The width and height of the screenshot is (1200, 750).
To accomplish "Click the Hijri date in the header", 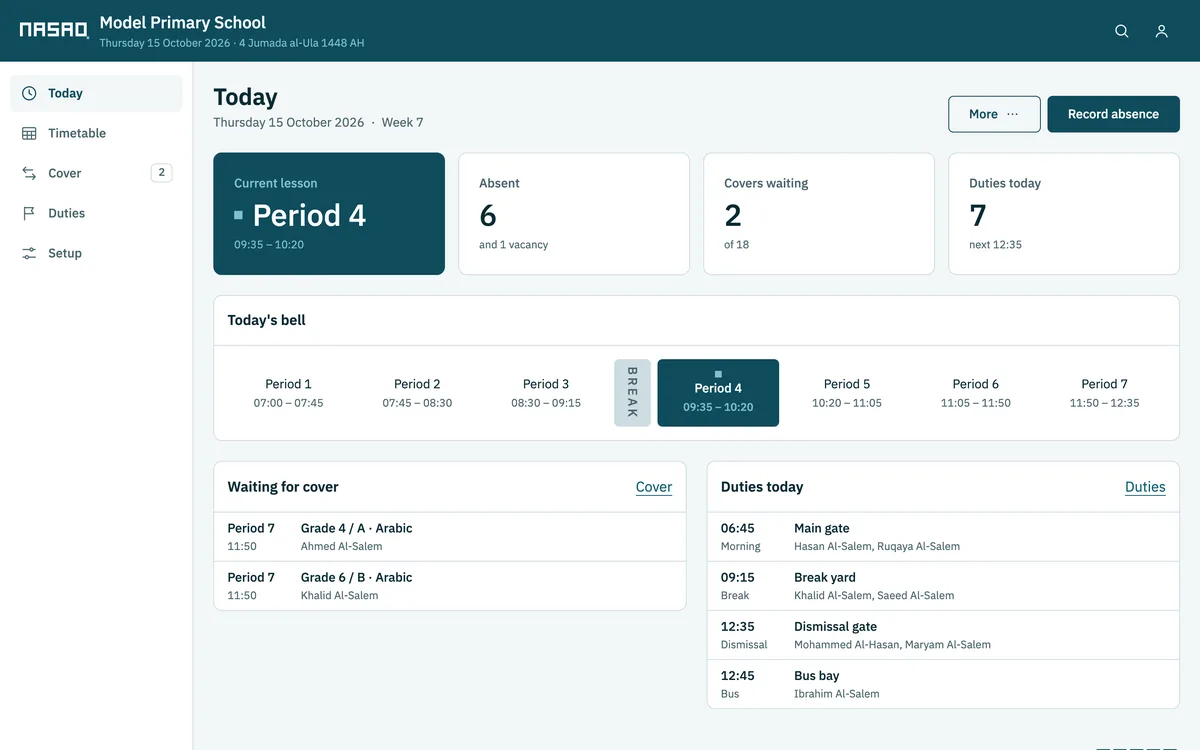I will (301, 43).
